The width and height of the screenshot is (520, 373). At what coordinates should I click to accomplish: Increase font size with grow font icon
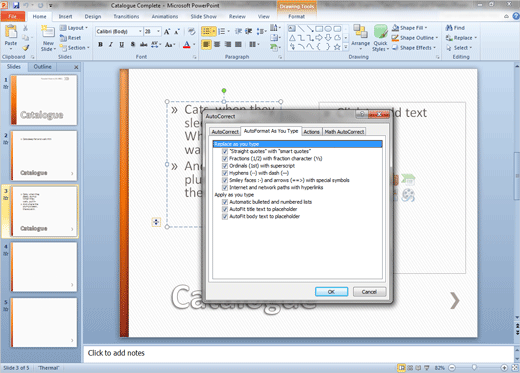pyautogui.click(x=167, y=32)
